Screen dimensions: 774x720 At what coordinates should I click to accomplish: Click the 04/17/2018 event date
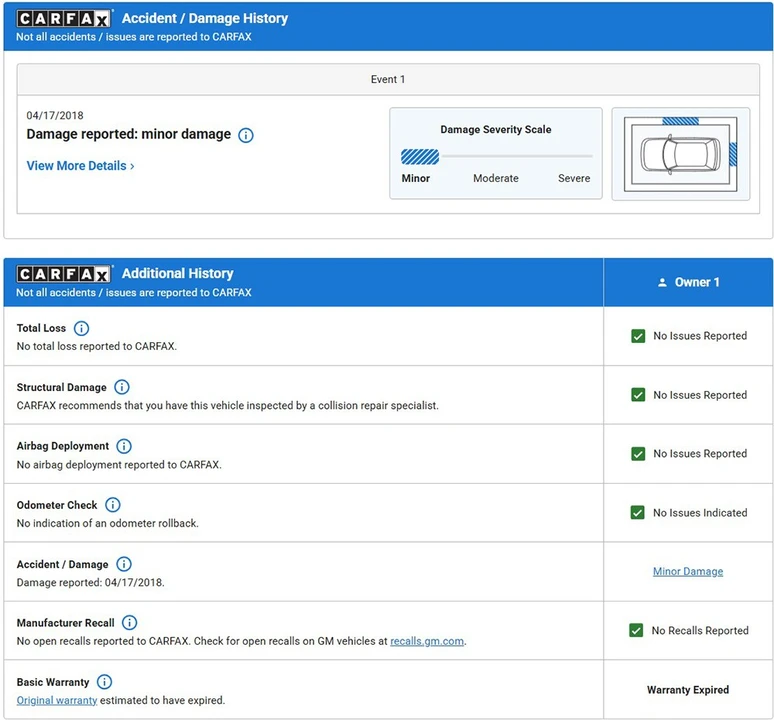point(55,115)
